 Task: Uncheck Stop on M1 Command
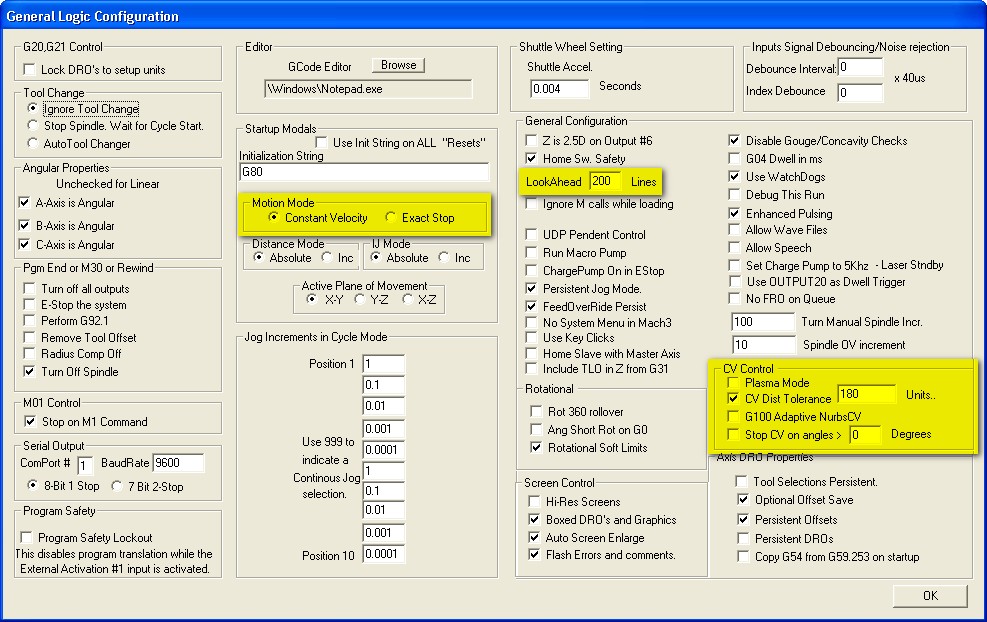(30, 422)
